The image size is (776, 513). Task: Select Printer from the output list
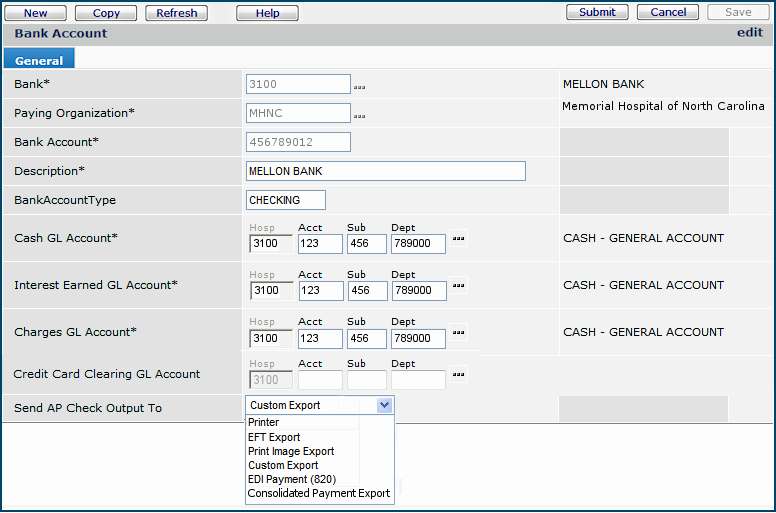(x=264, y=422)
